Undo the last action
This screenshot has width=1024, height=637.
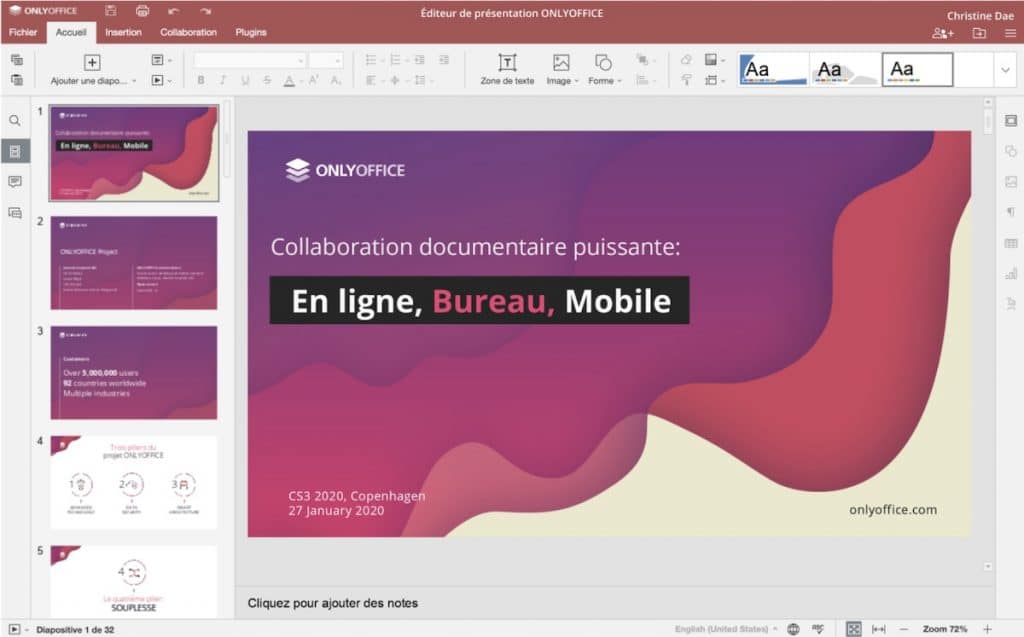(173, 11)
